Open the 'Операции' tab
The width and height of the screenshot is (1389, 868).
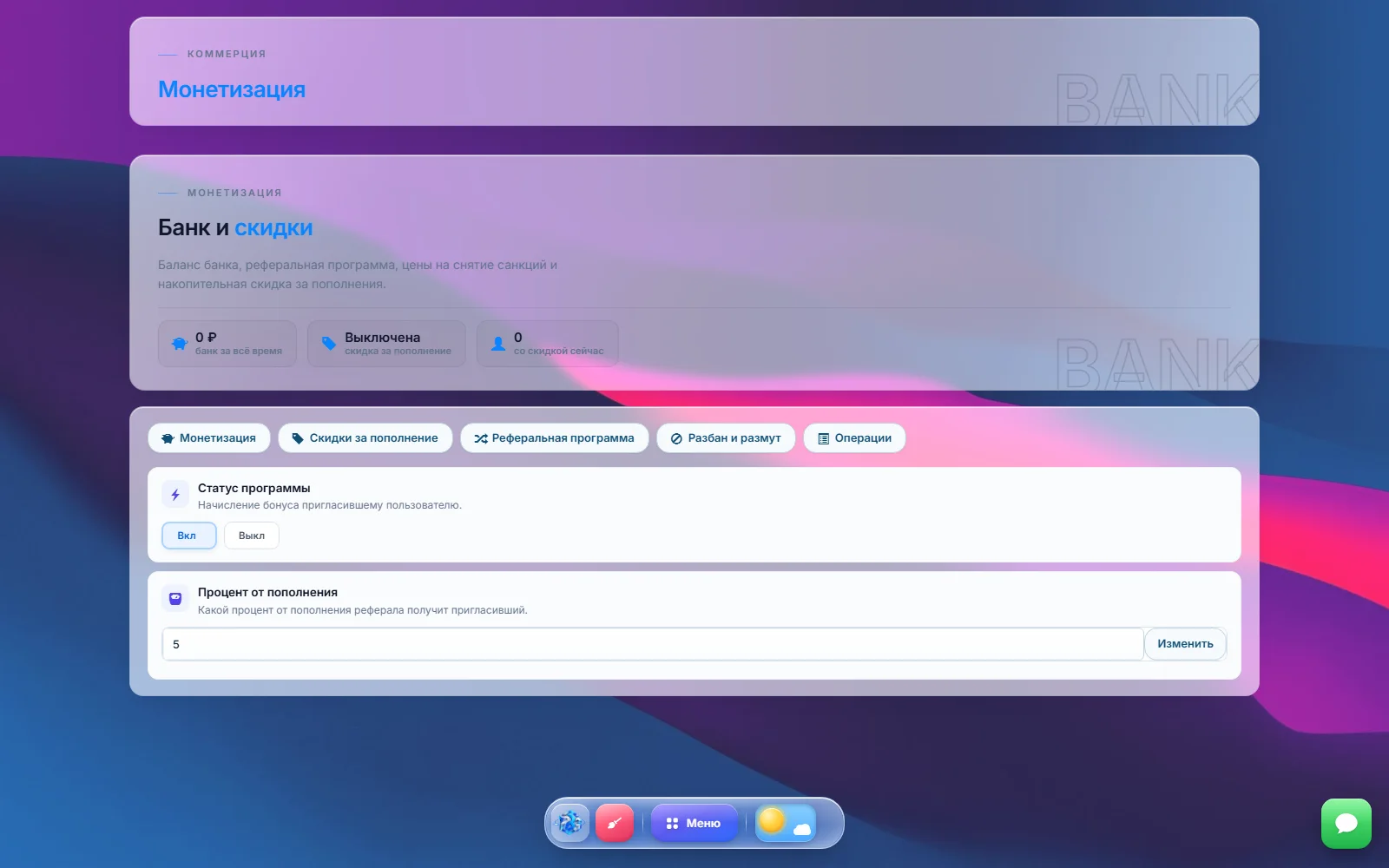(x=854, y=438)
